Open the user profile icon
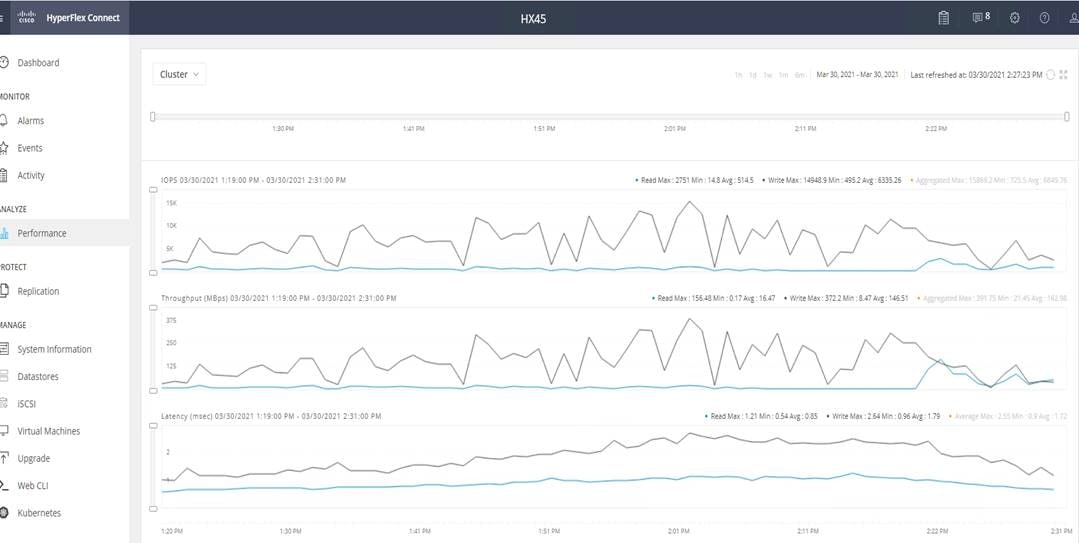Image resolution: width=1079 pixels, height=543 pixels. pos(1074,18)
